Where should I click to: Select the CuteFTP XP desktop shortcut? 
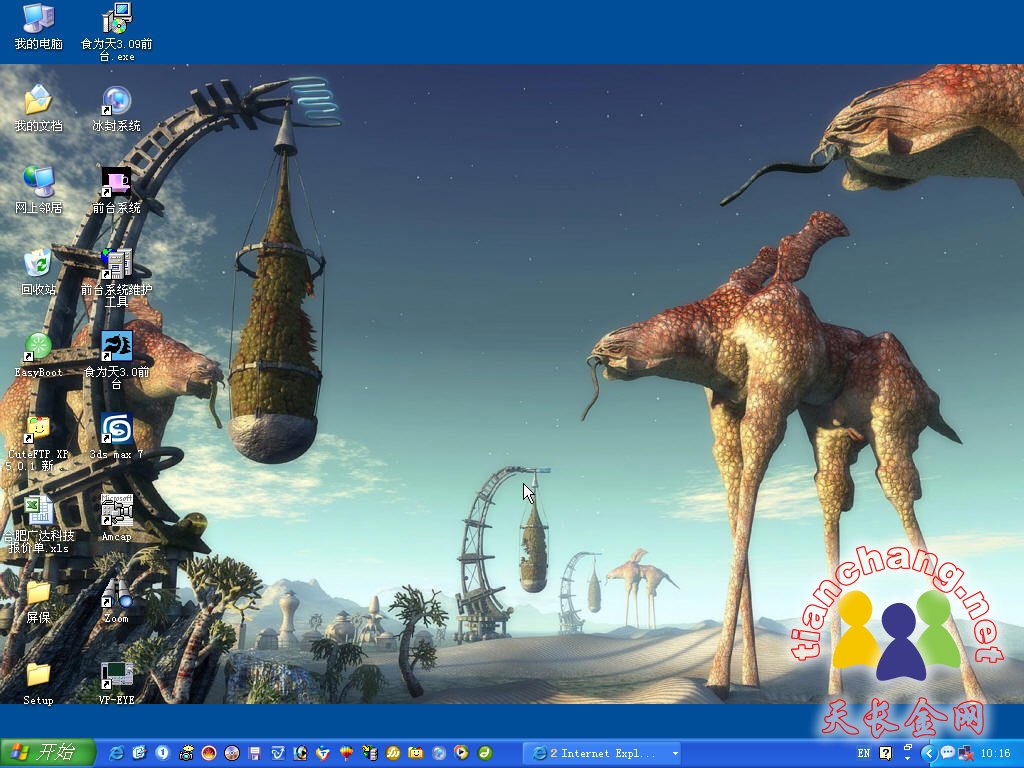tap(39, 443)
